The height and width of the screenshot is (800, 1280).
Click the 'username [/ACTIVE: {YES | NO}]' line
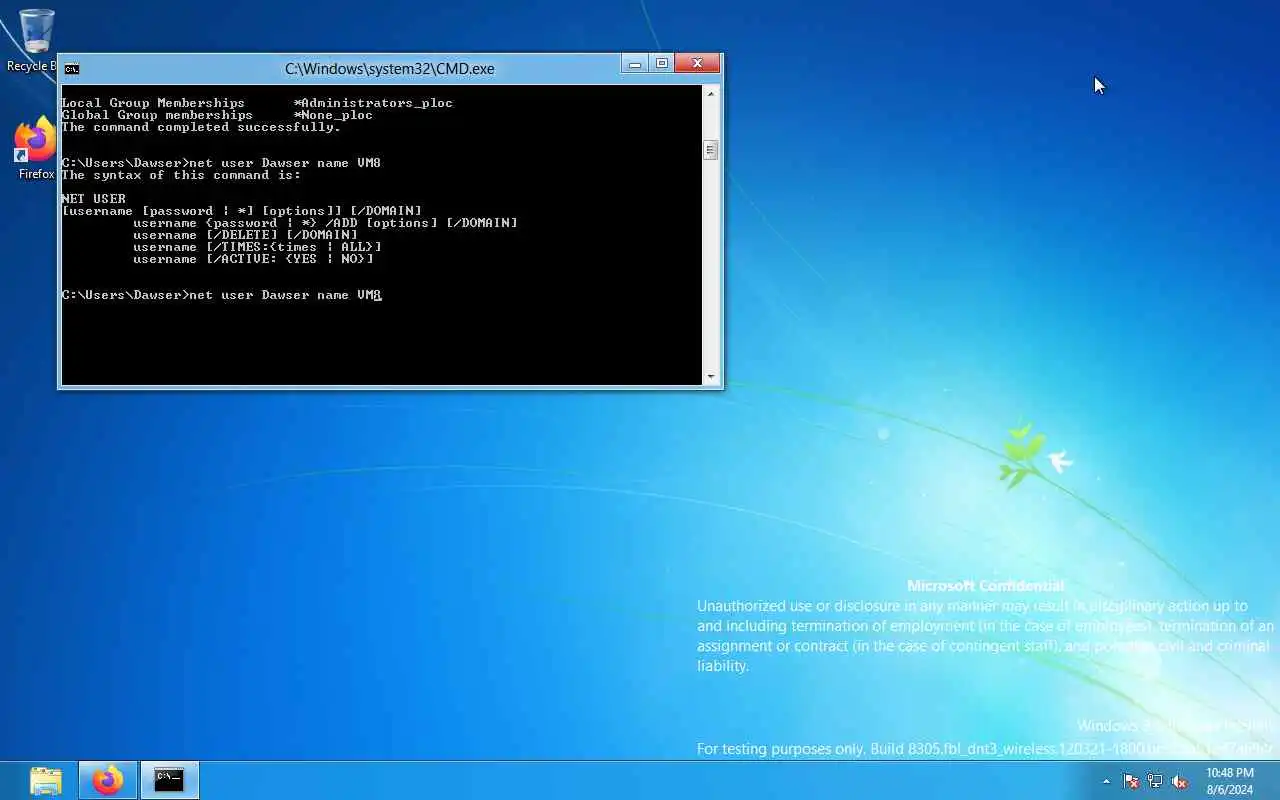[x=253, y=259]
